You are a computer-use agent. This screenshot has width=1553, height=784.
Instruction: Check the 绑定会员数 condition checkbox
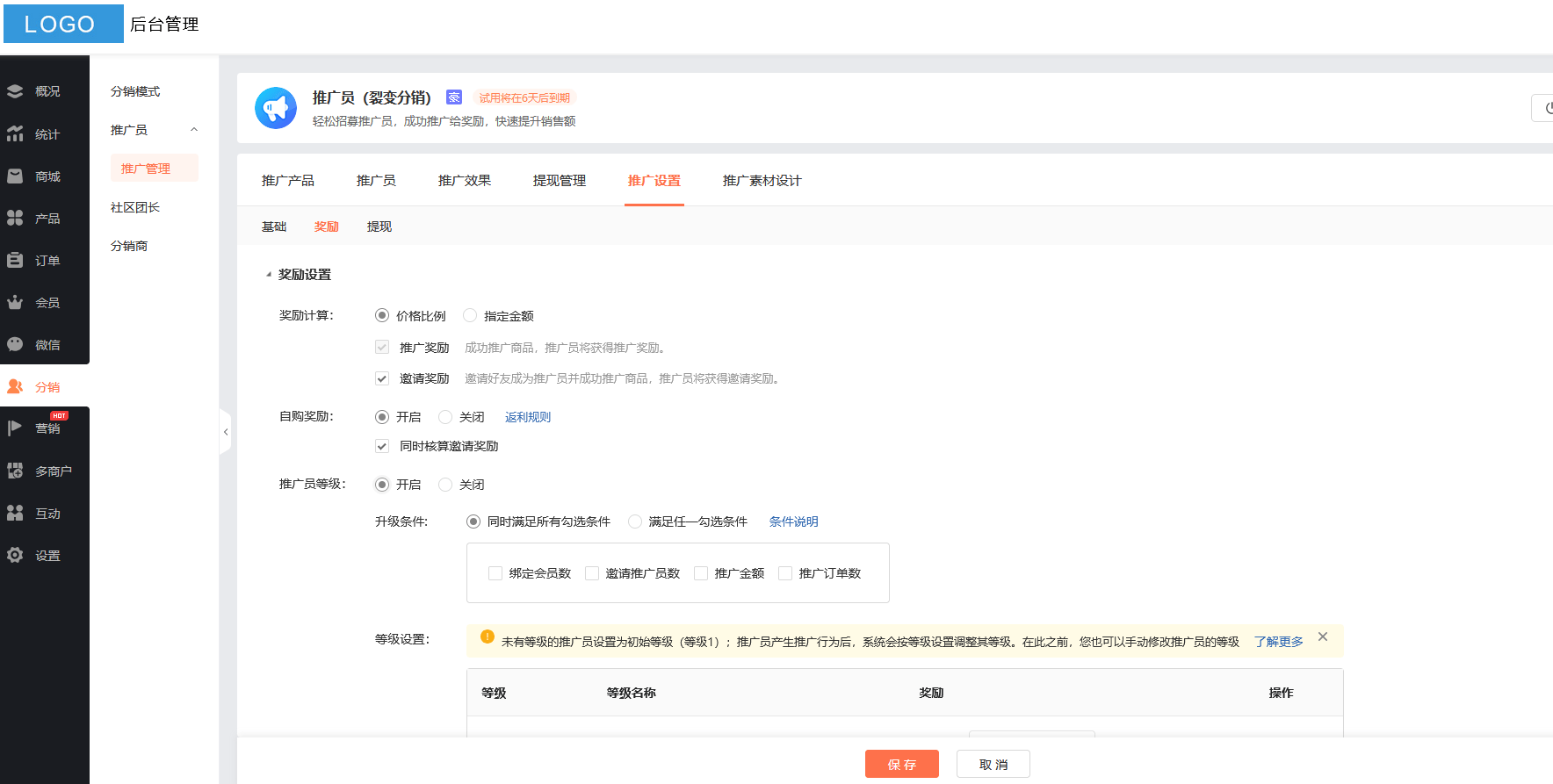click(495, 573)
